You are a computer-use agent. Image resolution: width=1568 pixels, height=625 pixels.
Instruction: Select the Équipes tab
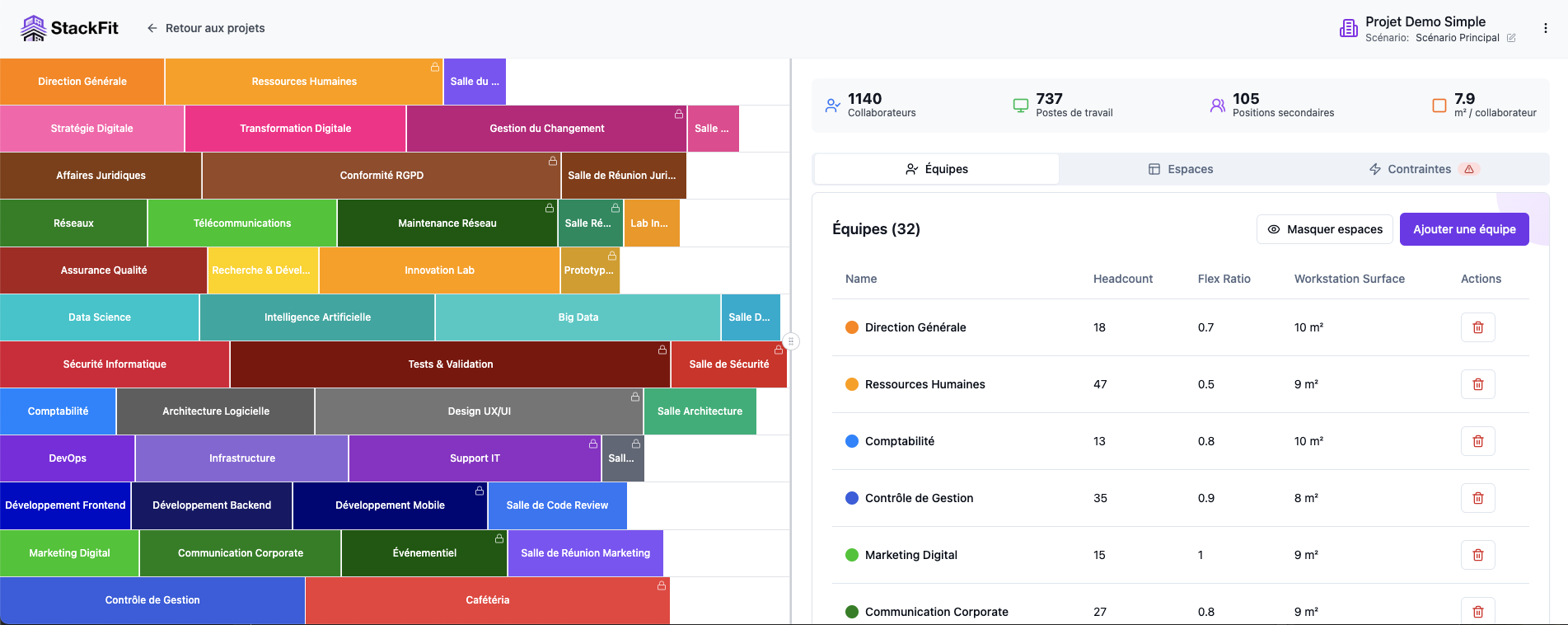point(936,169)
